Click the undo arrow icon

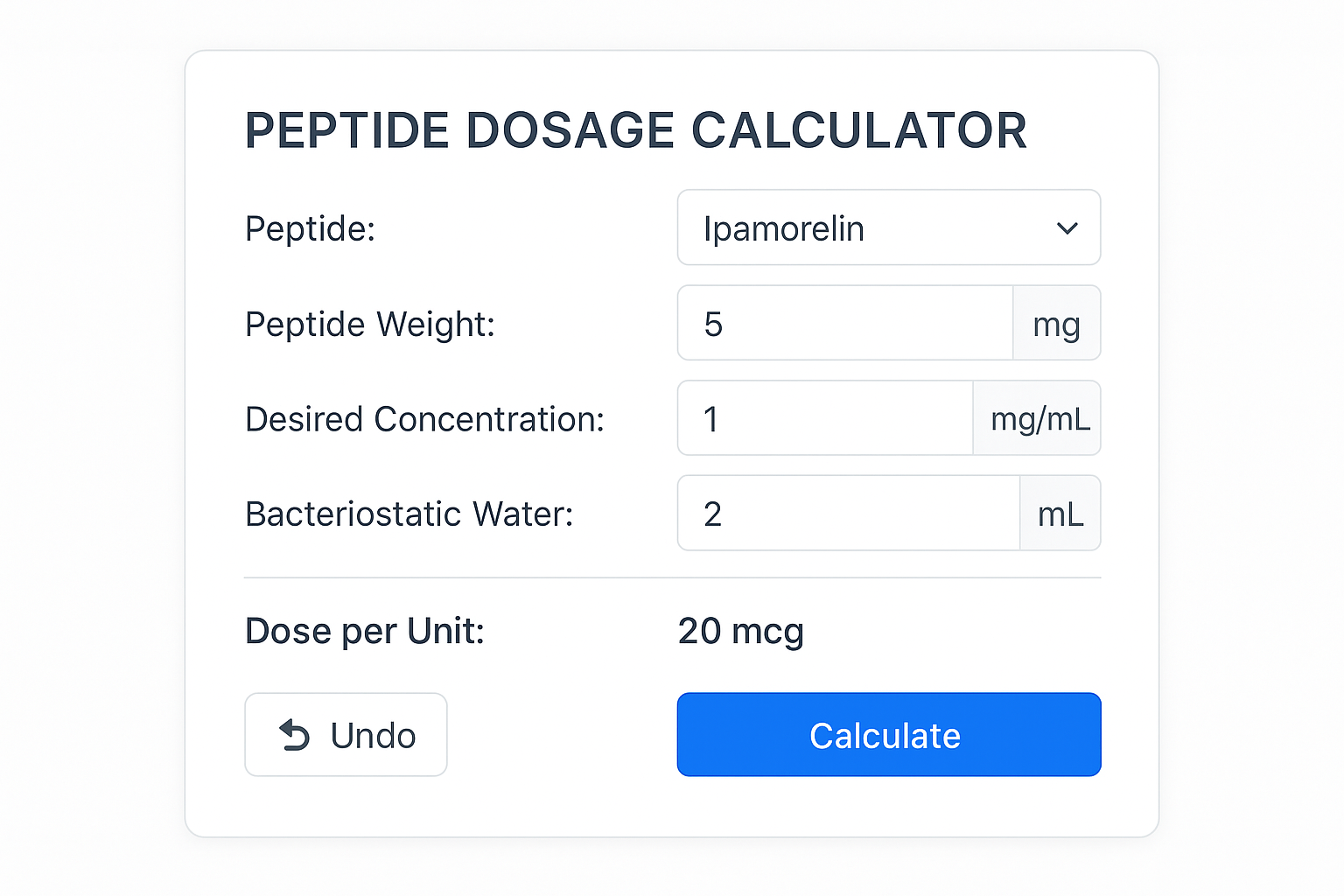pos(295,735)
